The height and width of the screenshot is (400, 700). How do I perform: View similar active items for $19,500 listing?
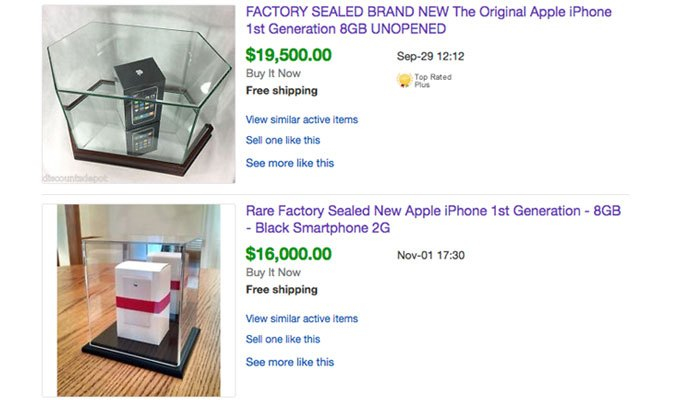[301, 120]
